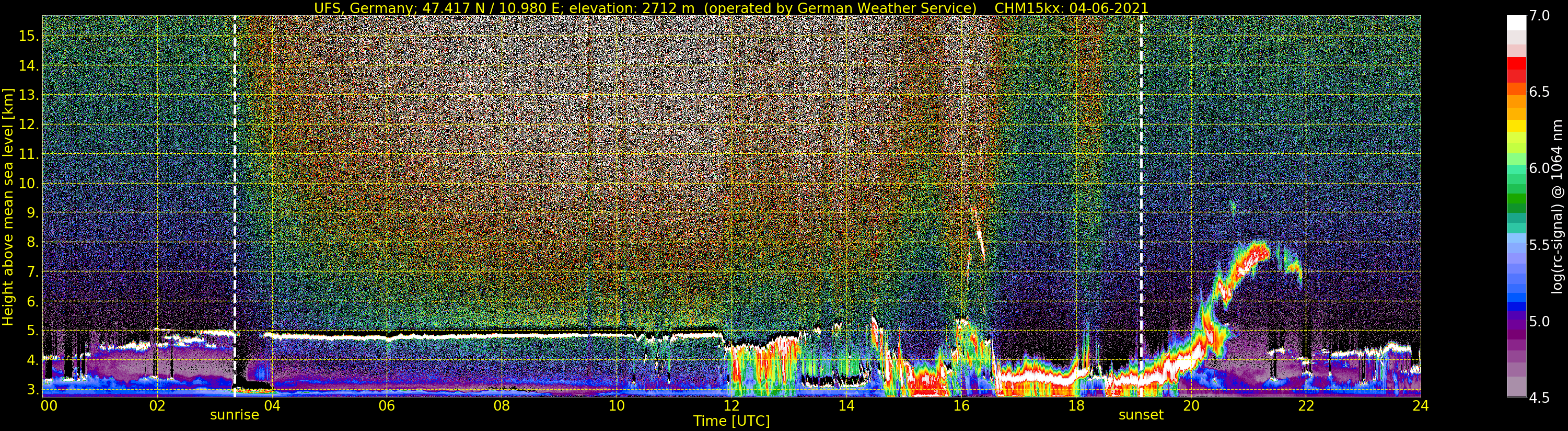Click the '10.' height axis tick

point(29,184)
